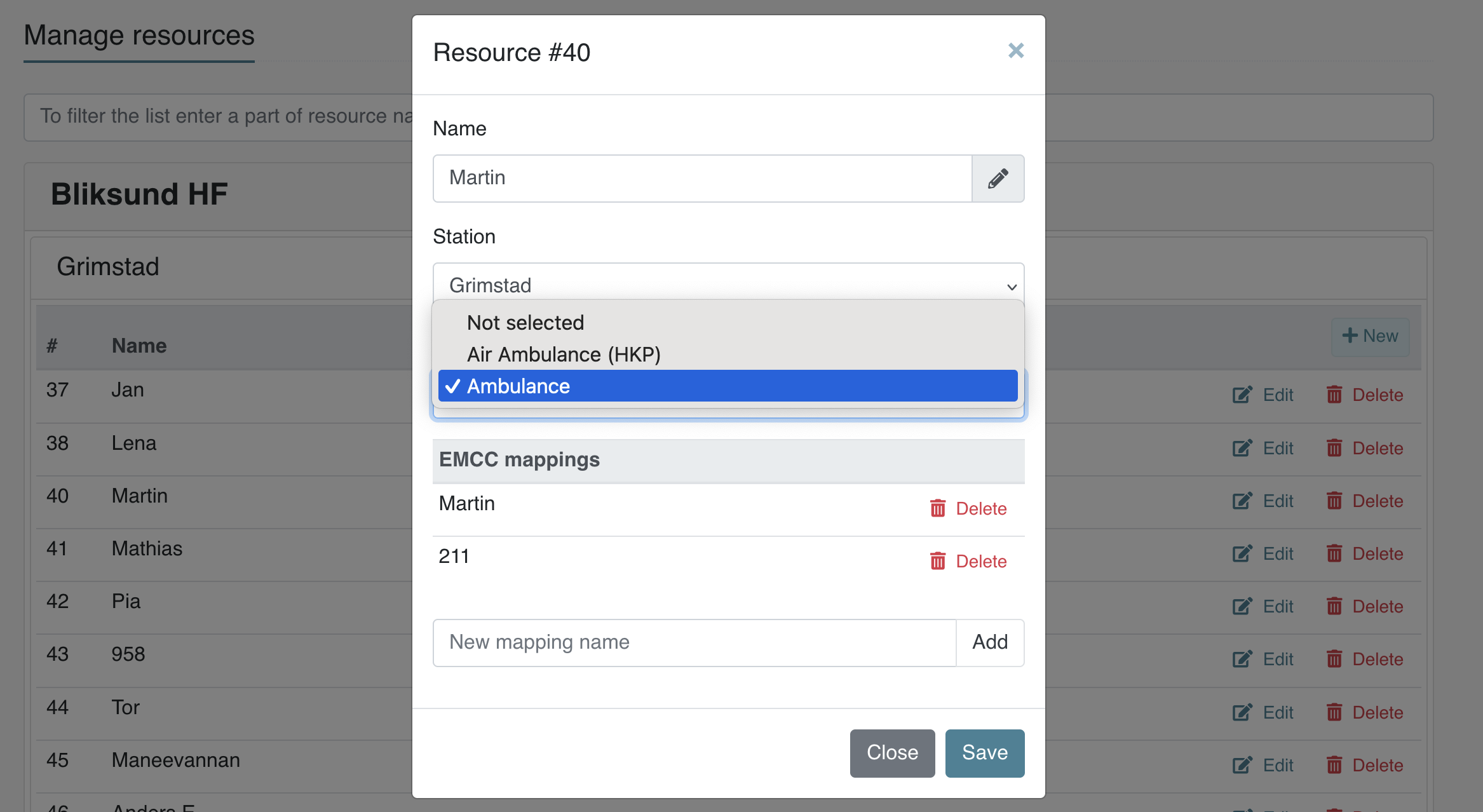Viewport: 1483px width, 812px height.
Task: Click the X to close Resource #40
Action: click(x=1016, y=50)
